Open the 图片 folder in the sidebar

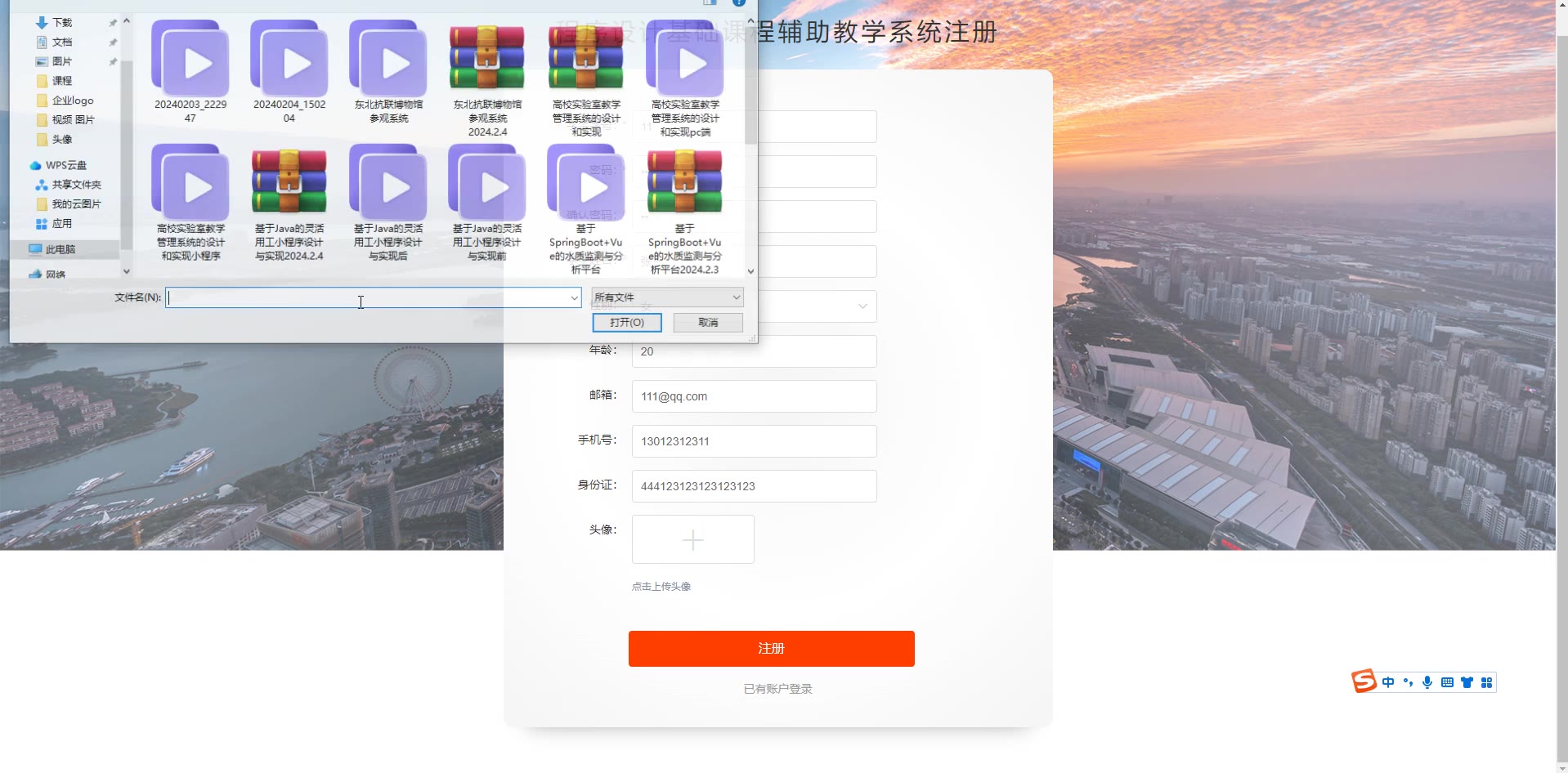62,61
